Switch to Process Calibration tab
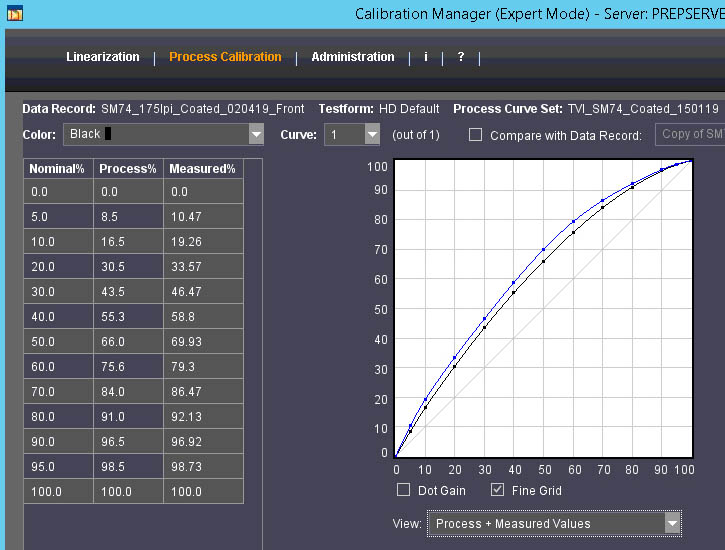The height and width of the screenshot is (550, 725). [x=225, y=57]
